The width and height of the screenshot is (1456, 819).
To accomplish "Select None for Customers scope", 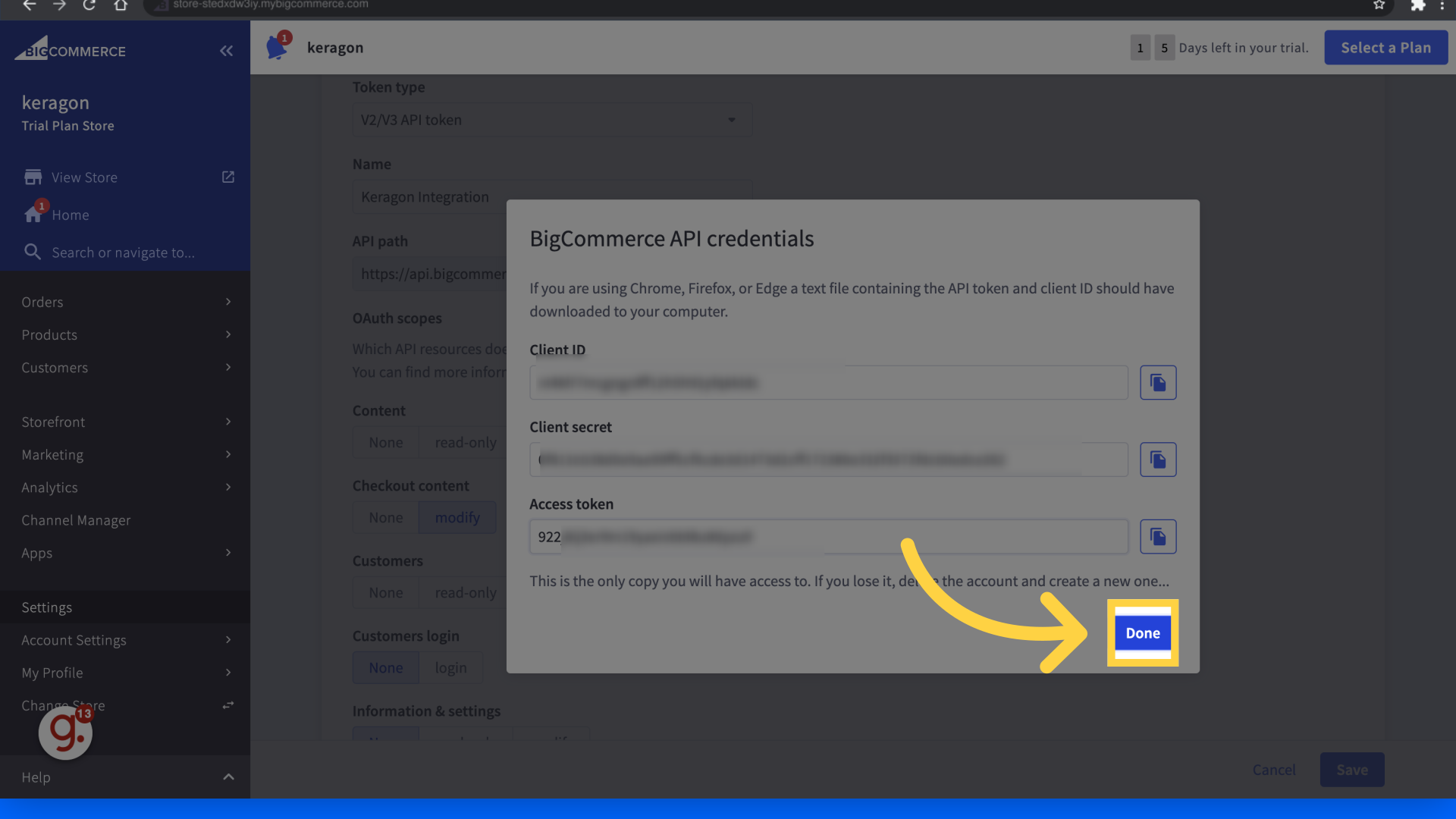I will pyautogui.click(x=386, y=592).
